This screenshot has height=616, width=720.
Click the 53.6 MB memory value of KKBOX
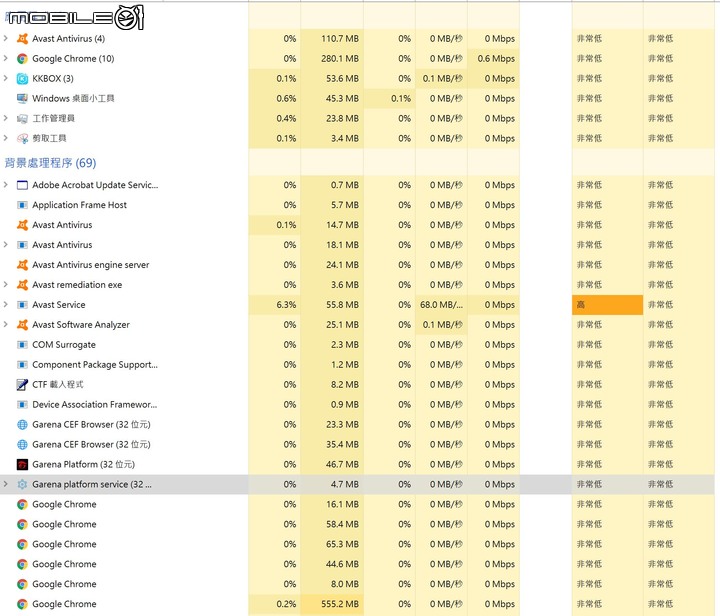342,78
